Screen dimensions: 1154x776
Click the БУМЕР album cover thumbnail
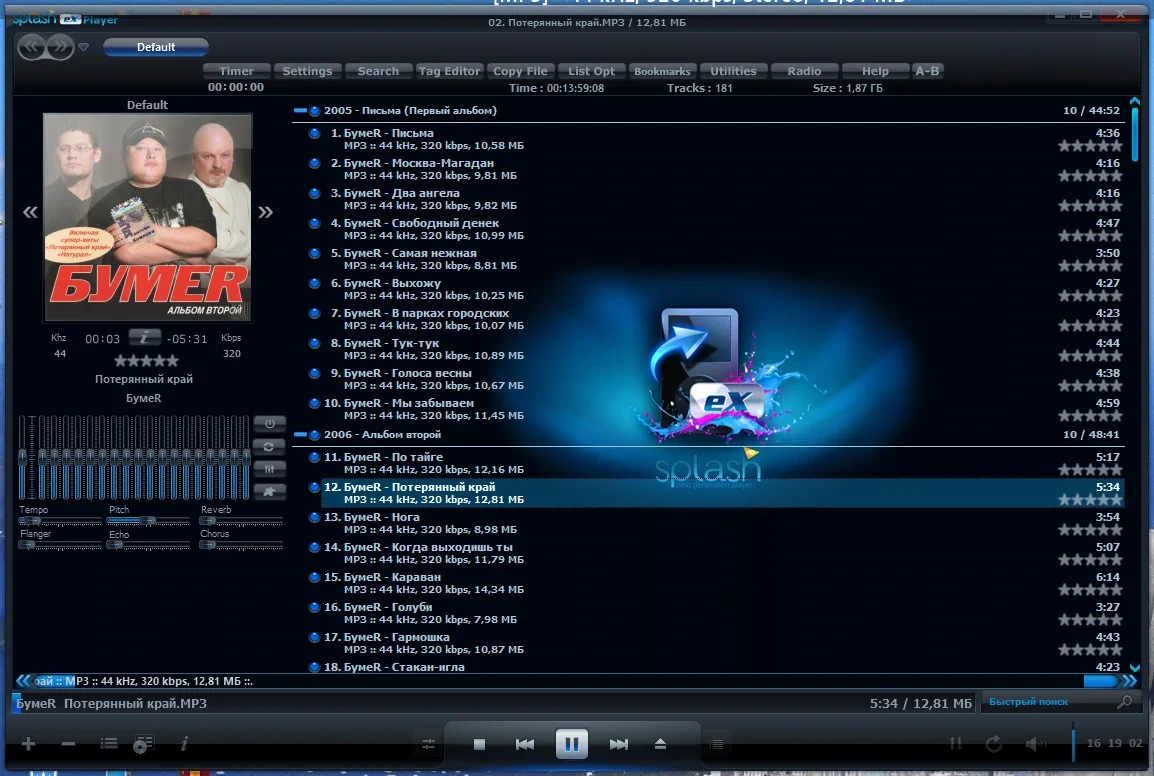coord(148,217)
